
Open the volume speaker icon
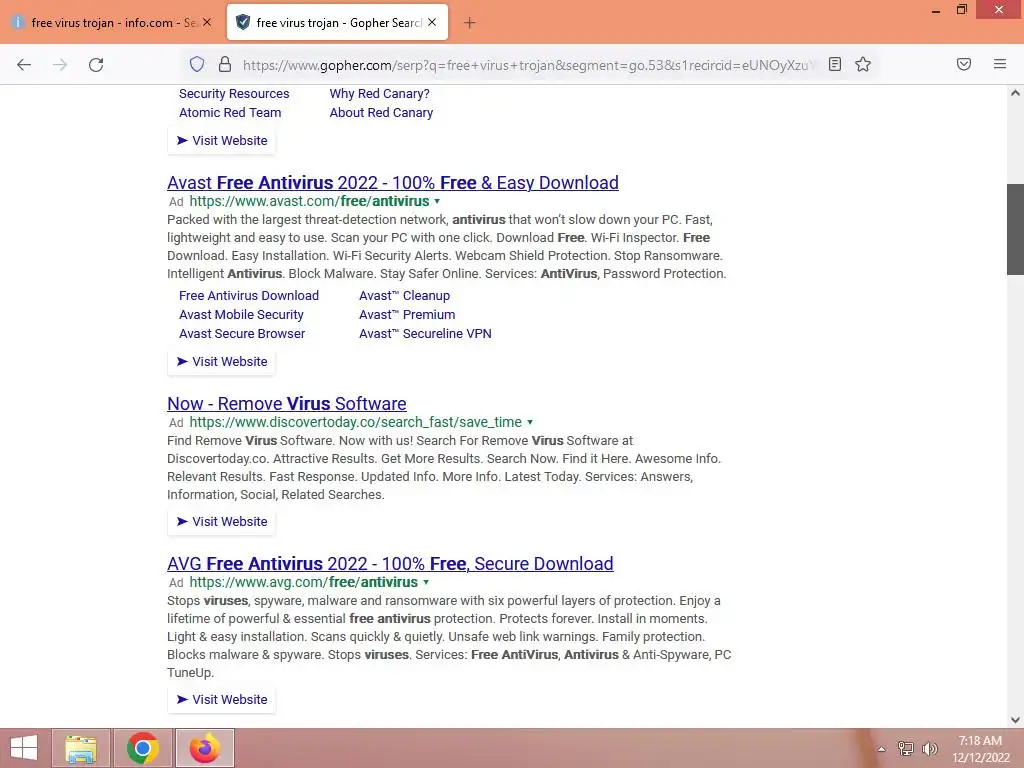point(930,749)
